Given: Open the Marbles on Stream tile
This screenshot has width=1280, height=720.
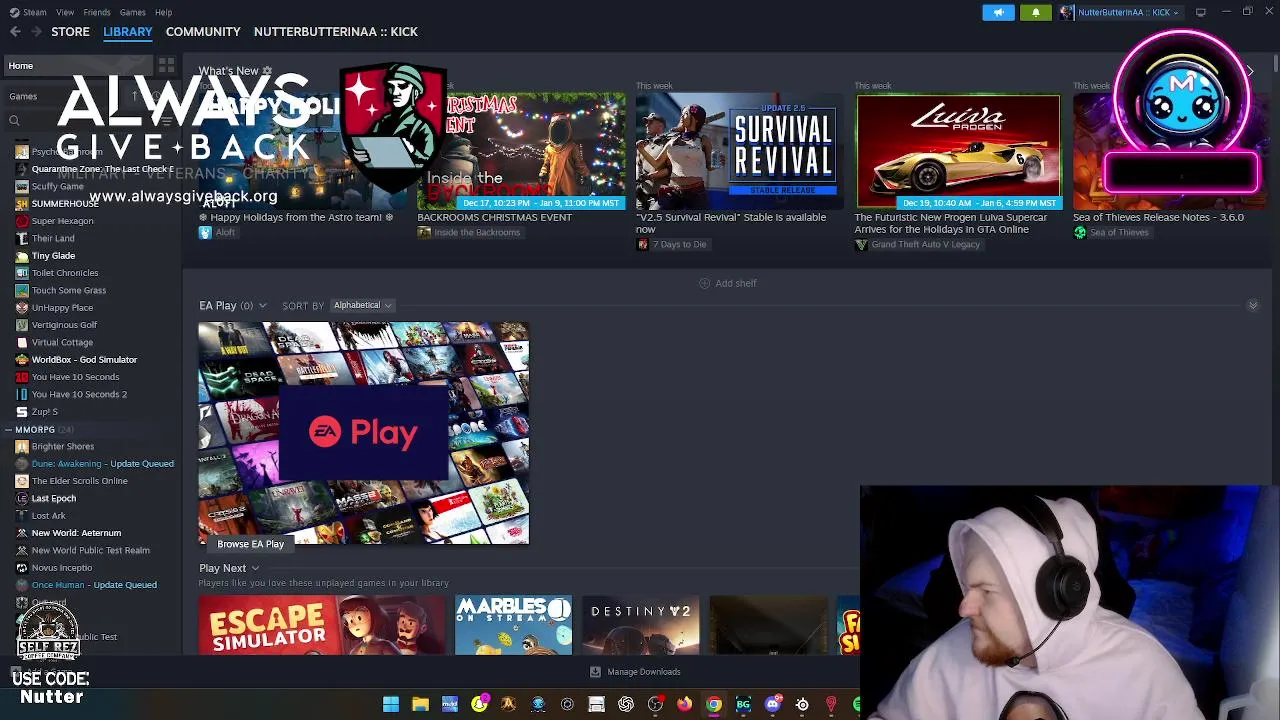Looking at the screenshot, I should [x=513, y=625].
